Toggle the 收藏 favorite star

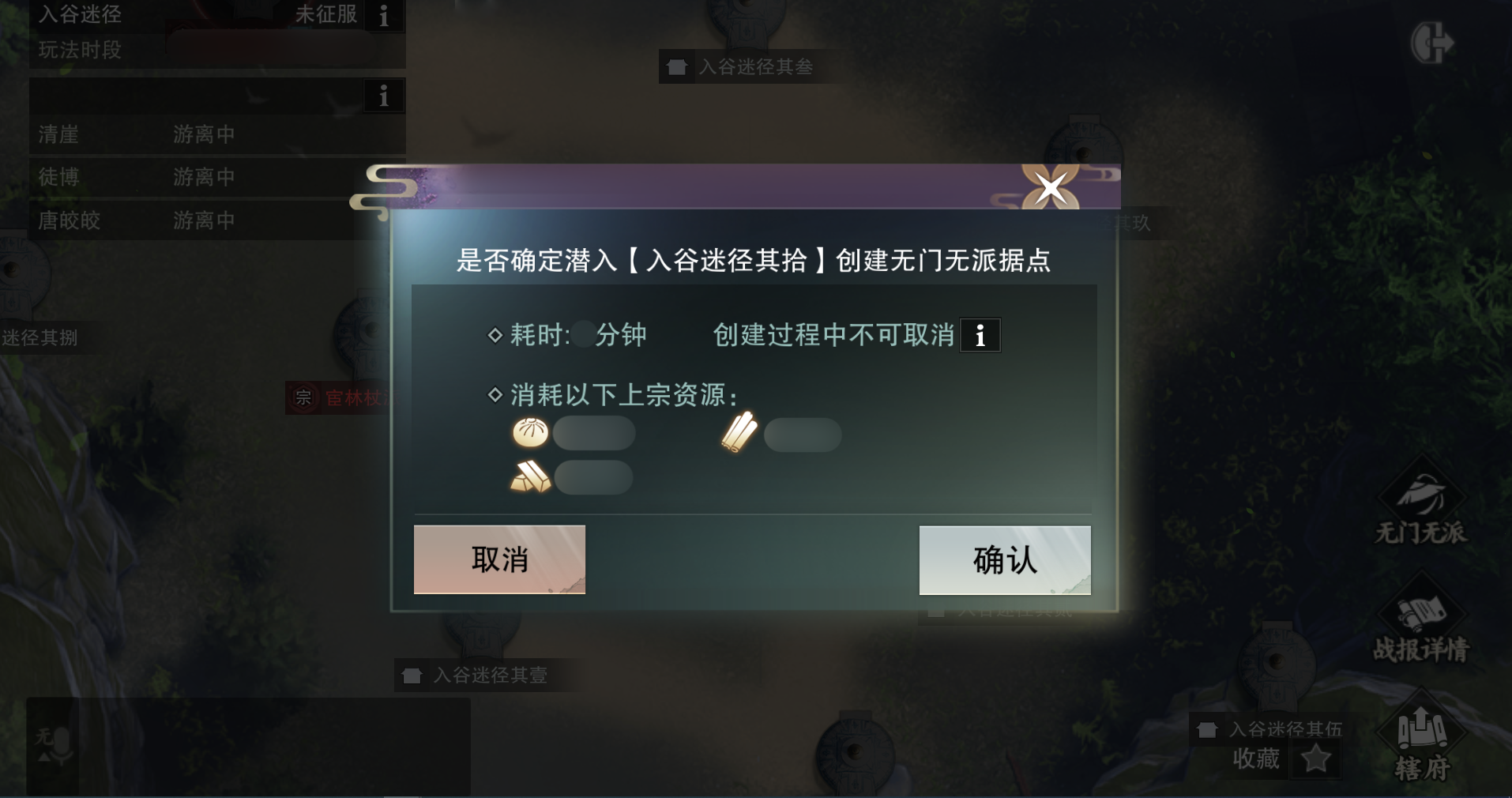(x=1316, y=759)
